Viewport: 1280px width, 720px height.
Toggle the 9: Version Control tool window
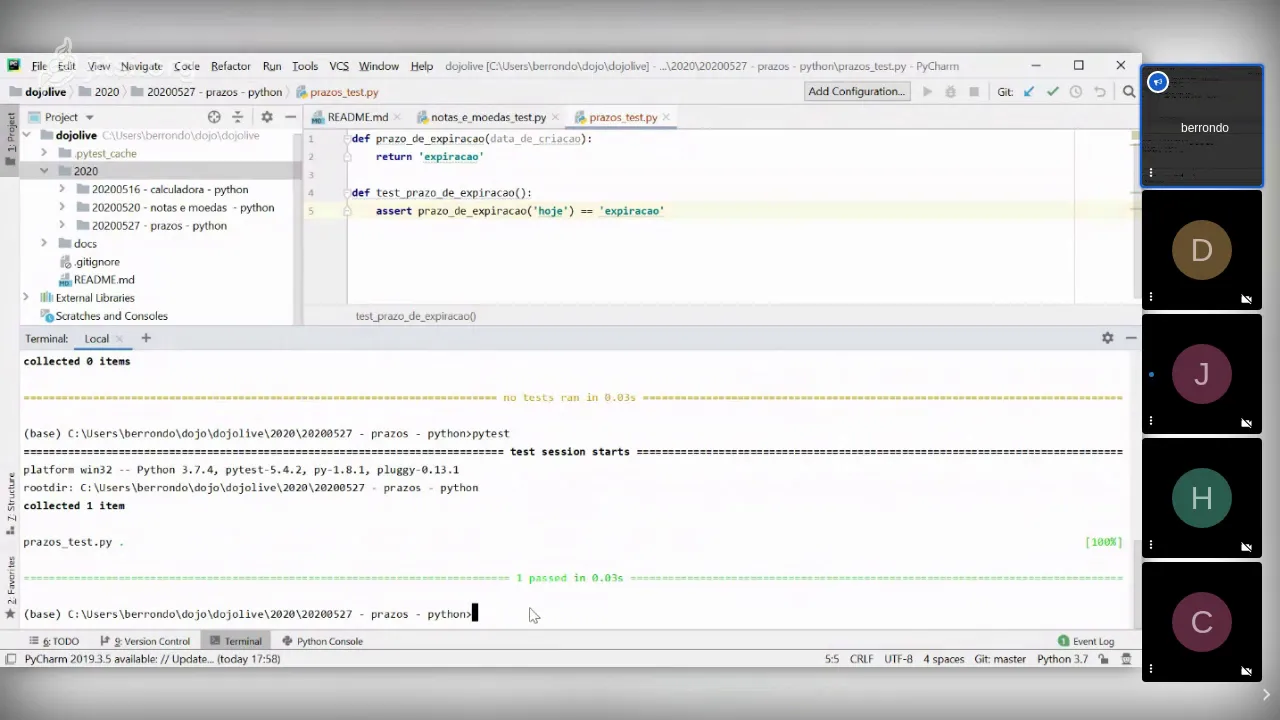coord(145,641)
